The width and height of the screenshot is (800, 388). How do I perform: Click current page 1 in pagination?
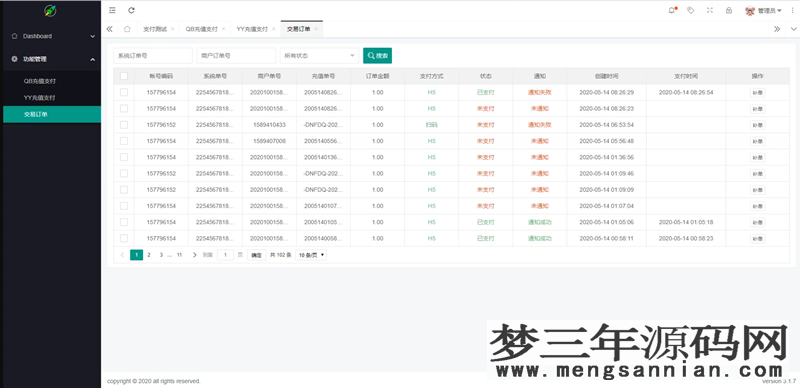[x=136, y=255]
